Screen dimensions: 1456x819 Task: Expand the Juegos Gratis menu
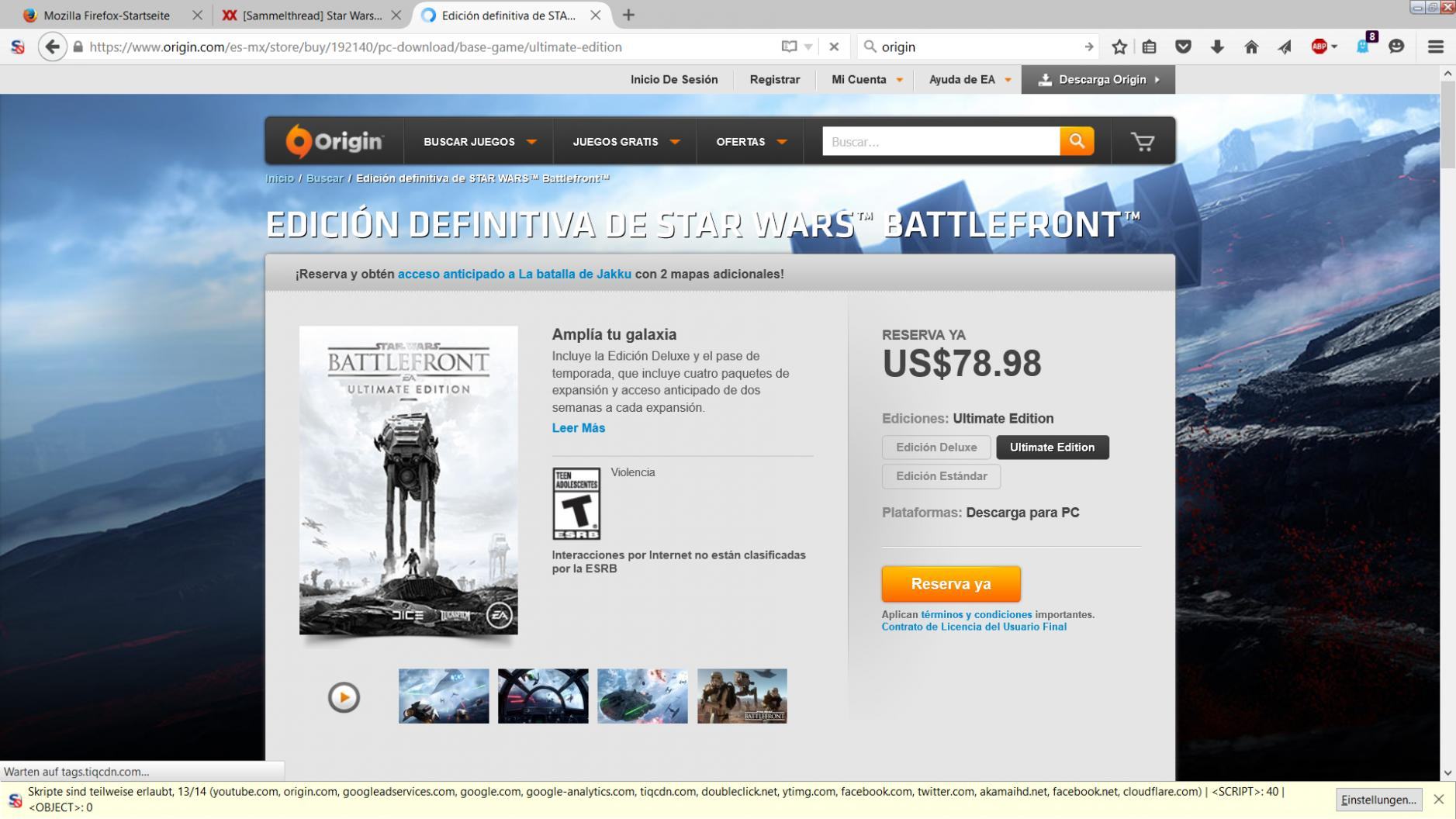pos(625,142)
